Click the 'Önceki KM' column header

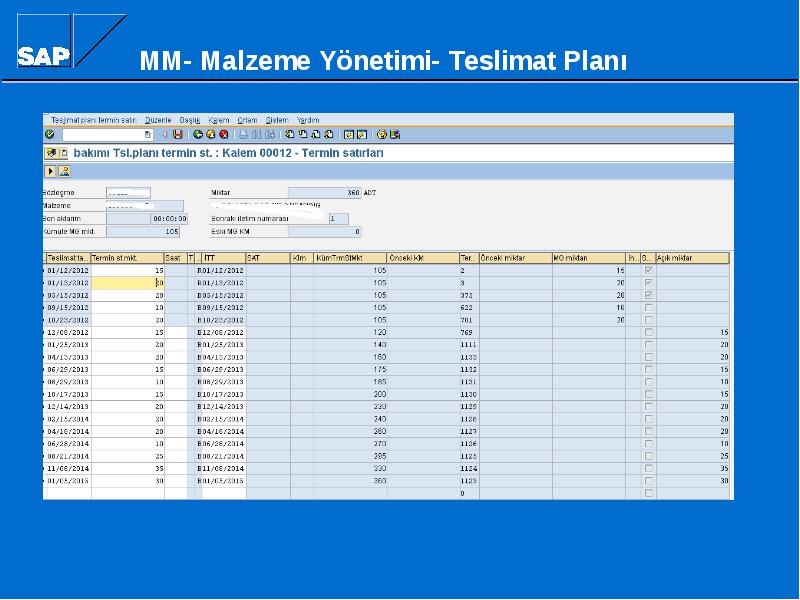423,258
